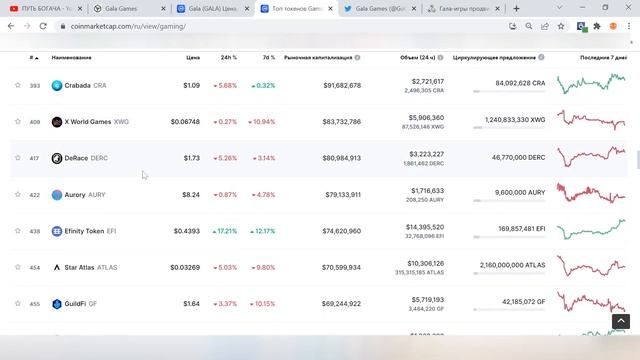
Task: Sort by Цена column header
Action: (x=193, y=58)
